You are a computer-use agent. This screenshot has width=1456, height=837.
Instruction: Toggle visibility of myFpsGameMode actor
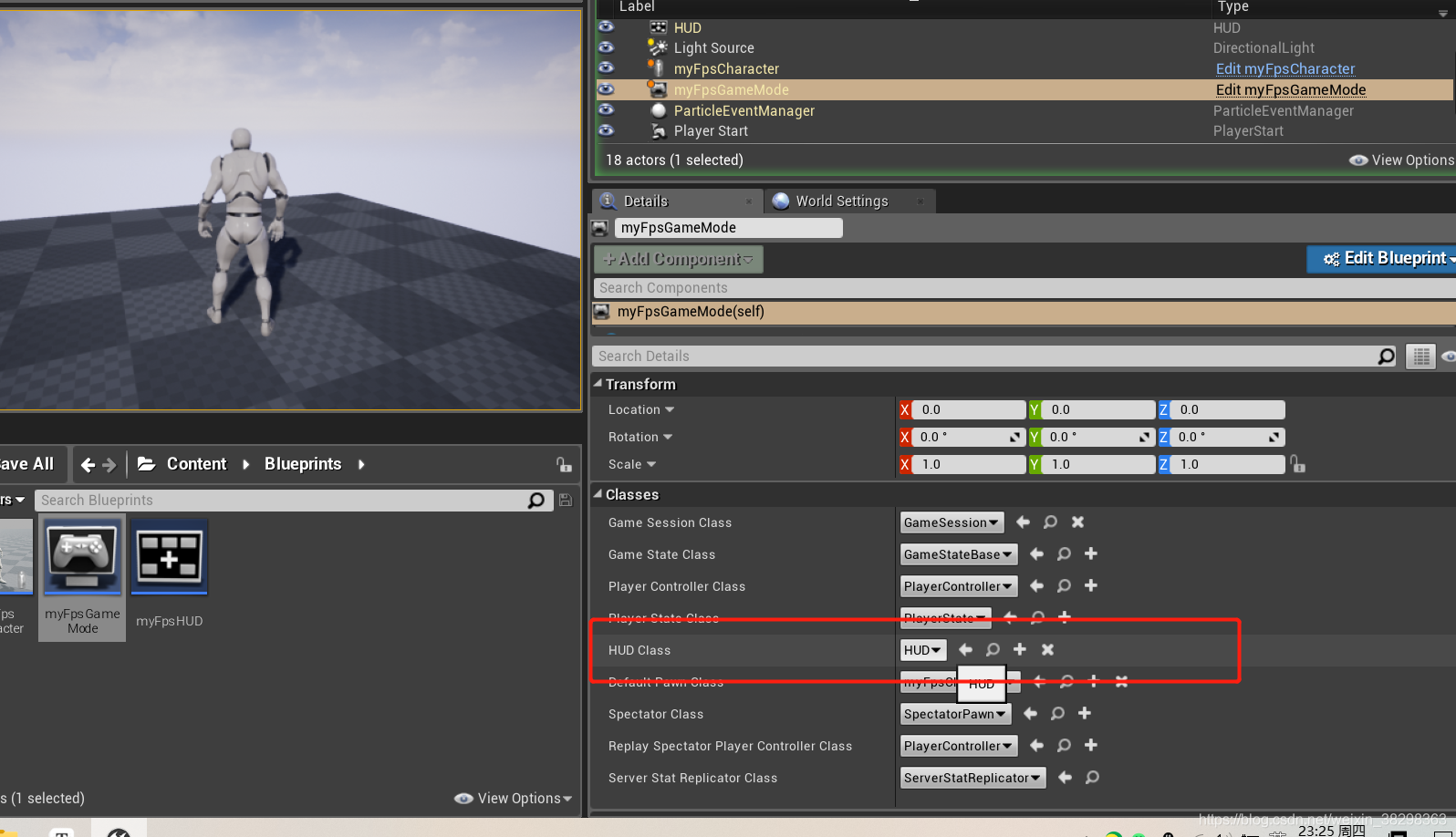(x=606, y=89)
